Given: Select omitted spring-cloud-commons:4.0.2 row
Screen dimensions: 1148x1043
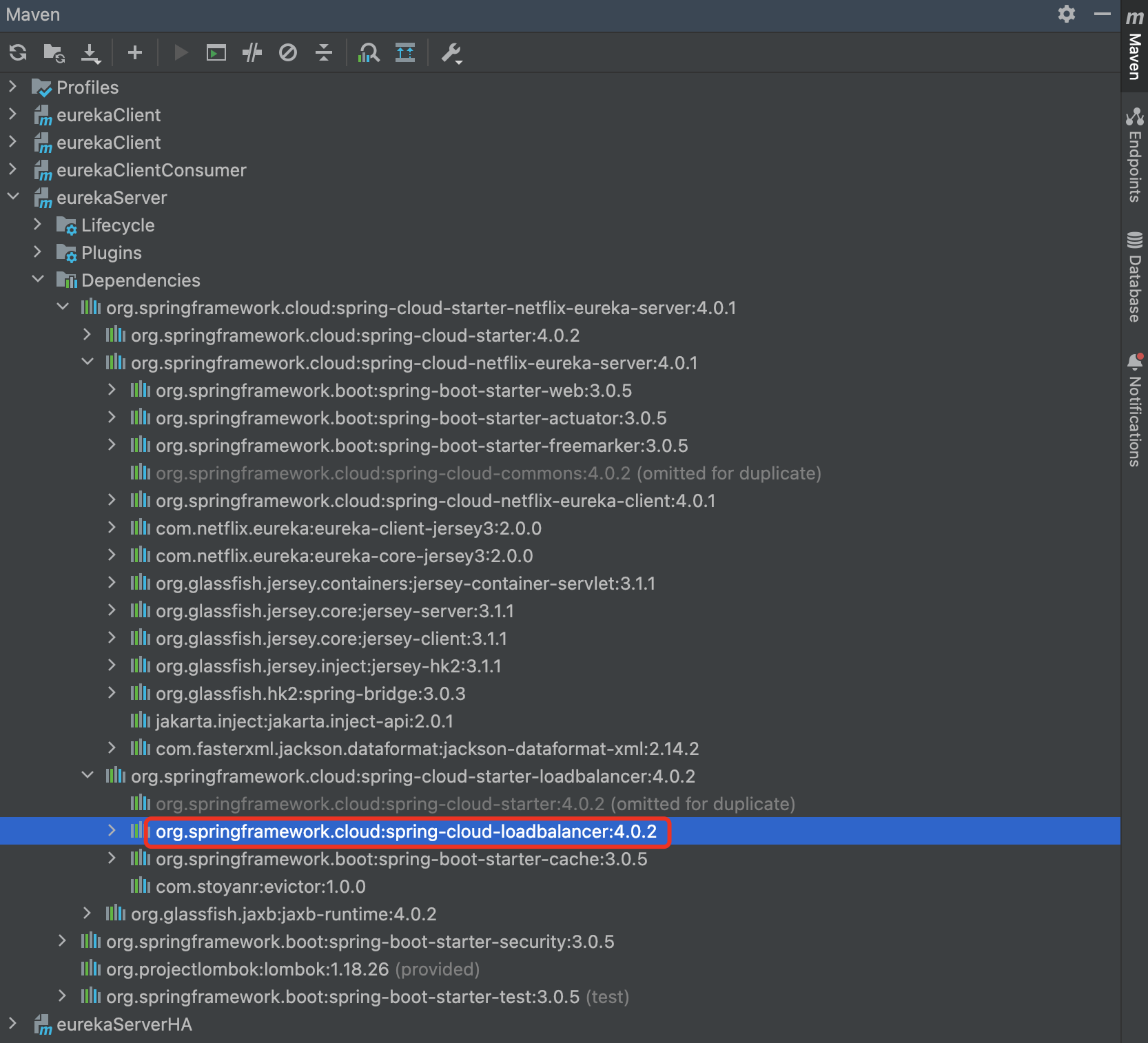Looking at the screenshot, I should [x=560, y=473].
